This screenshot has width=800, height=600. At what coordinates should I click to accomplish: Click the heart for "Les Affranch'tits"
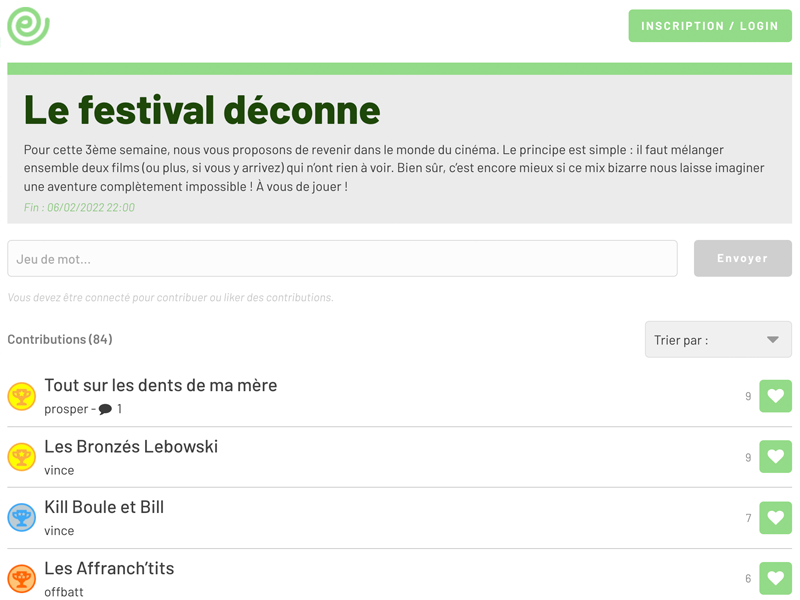coord(775,578)
